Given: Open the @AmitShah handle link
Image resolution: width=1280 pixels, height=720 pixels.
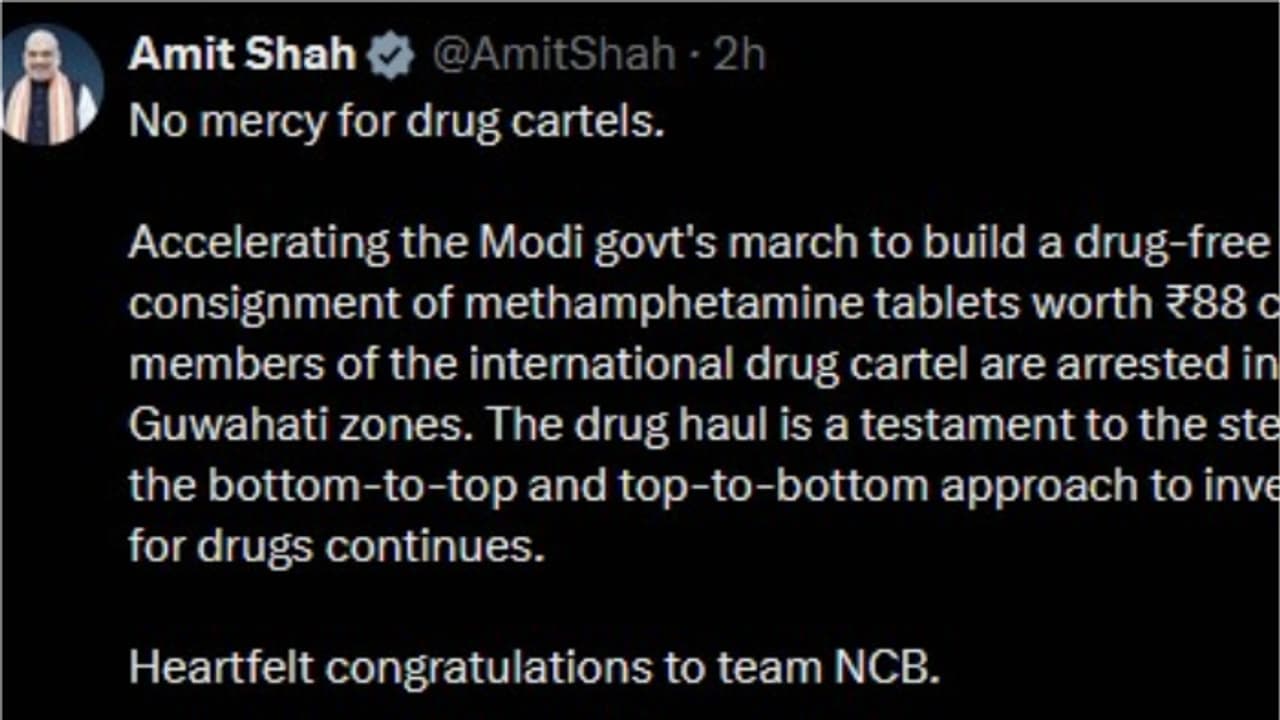Looking at the screenshot, I should pyautogui.click(x=553, y=55).
